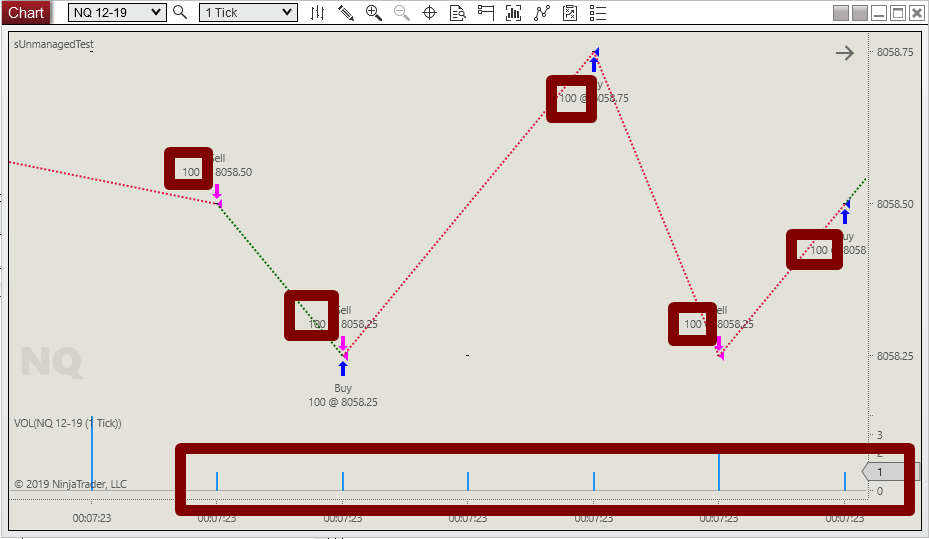Viewport: 929px width, 539px height.
Task: Click the Chart tab label
Action: [x=26, y=12]
